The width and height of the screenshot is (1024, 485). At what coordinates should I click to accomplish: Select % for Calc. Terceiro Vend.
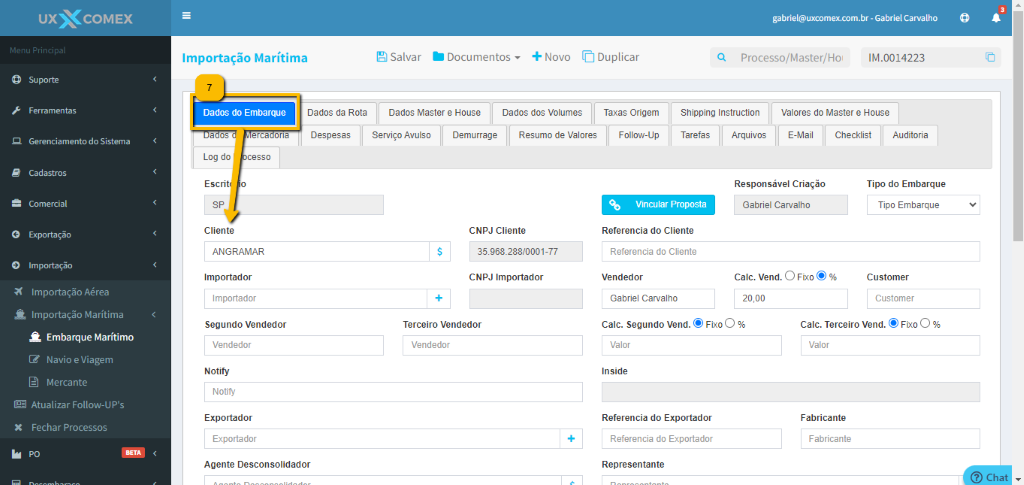tap(925, 323)
